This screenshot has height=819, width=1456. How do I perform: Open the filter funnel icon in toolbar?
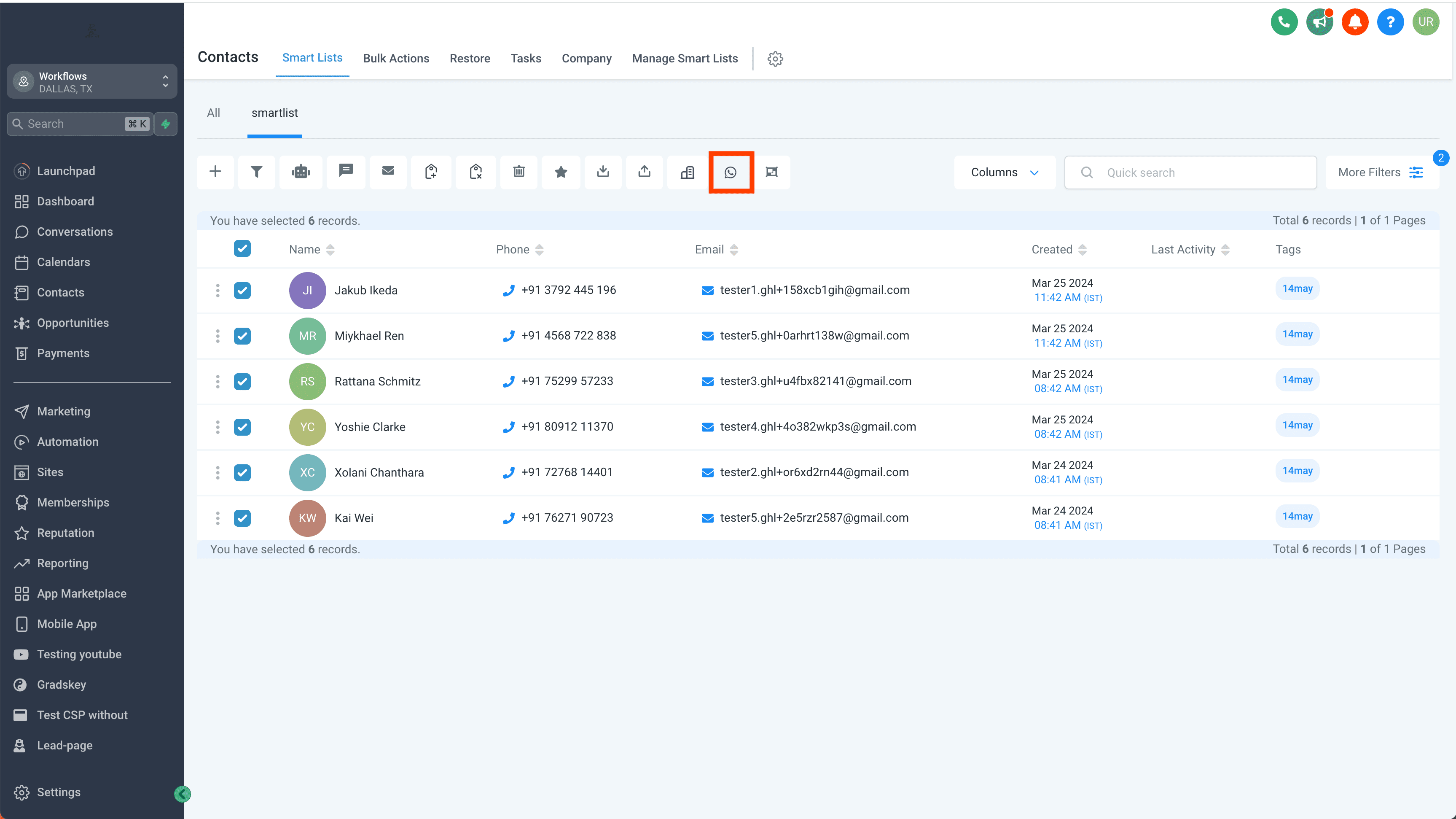click(x=257, y=172)
